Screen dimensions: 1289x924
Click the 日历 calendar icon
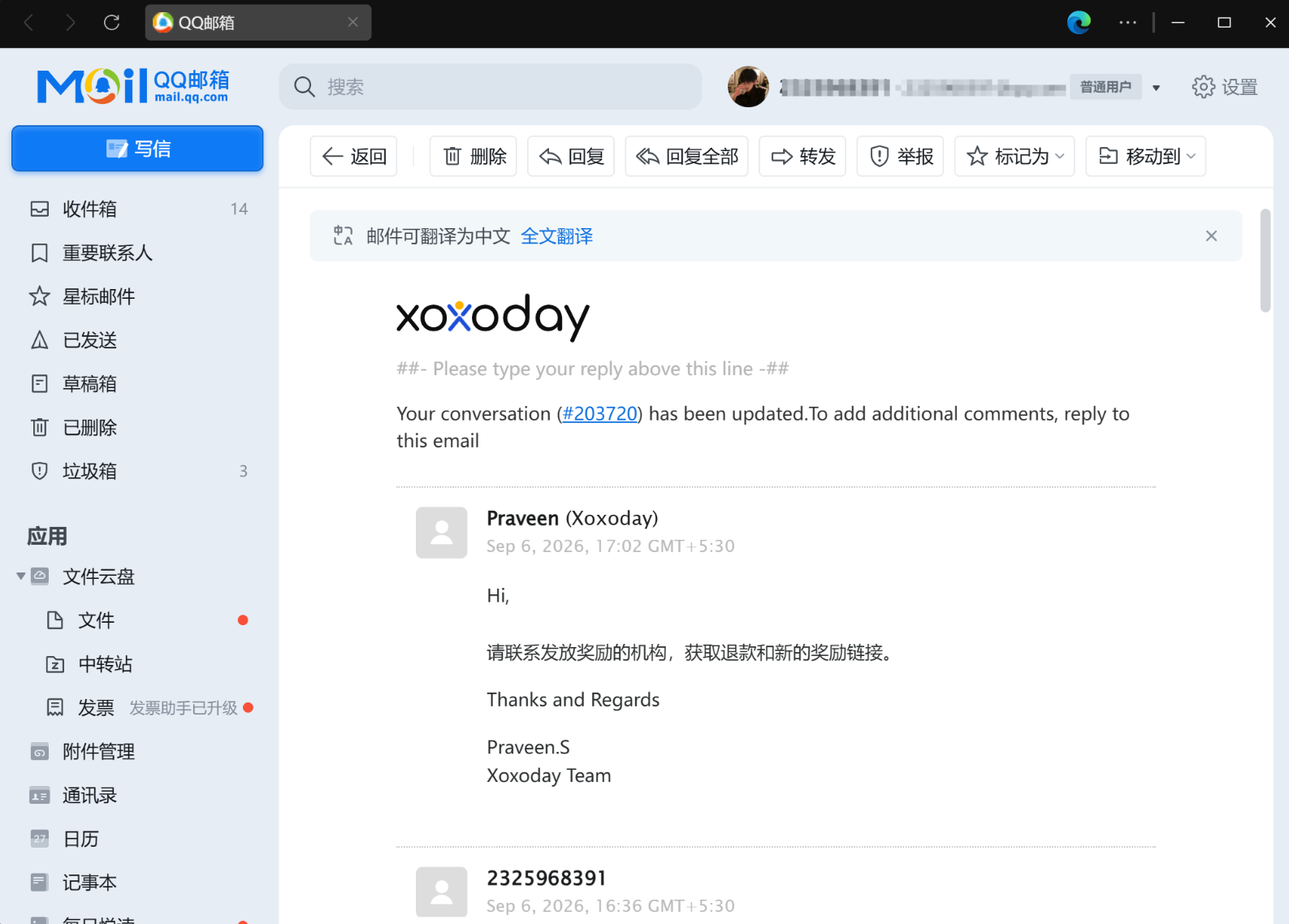tap(40, 839)
